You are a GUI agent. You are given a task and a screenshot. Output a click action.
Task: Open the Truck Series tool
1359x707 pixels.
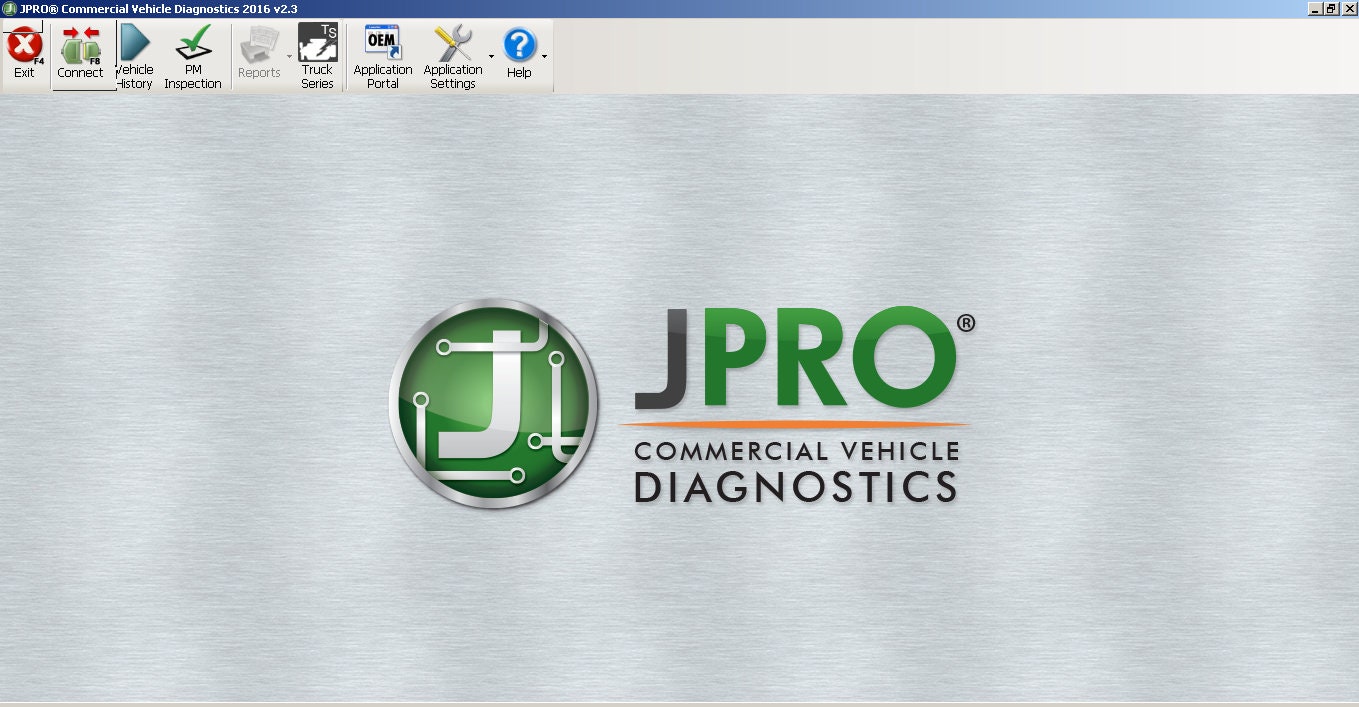(317, 56)
